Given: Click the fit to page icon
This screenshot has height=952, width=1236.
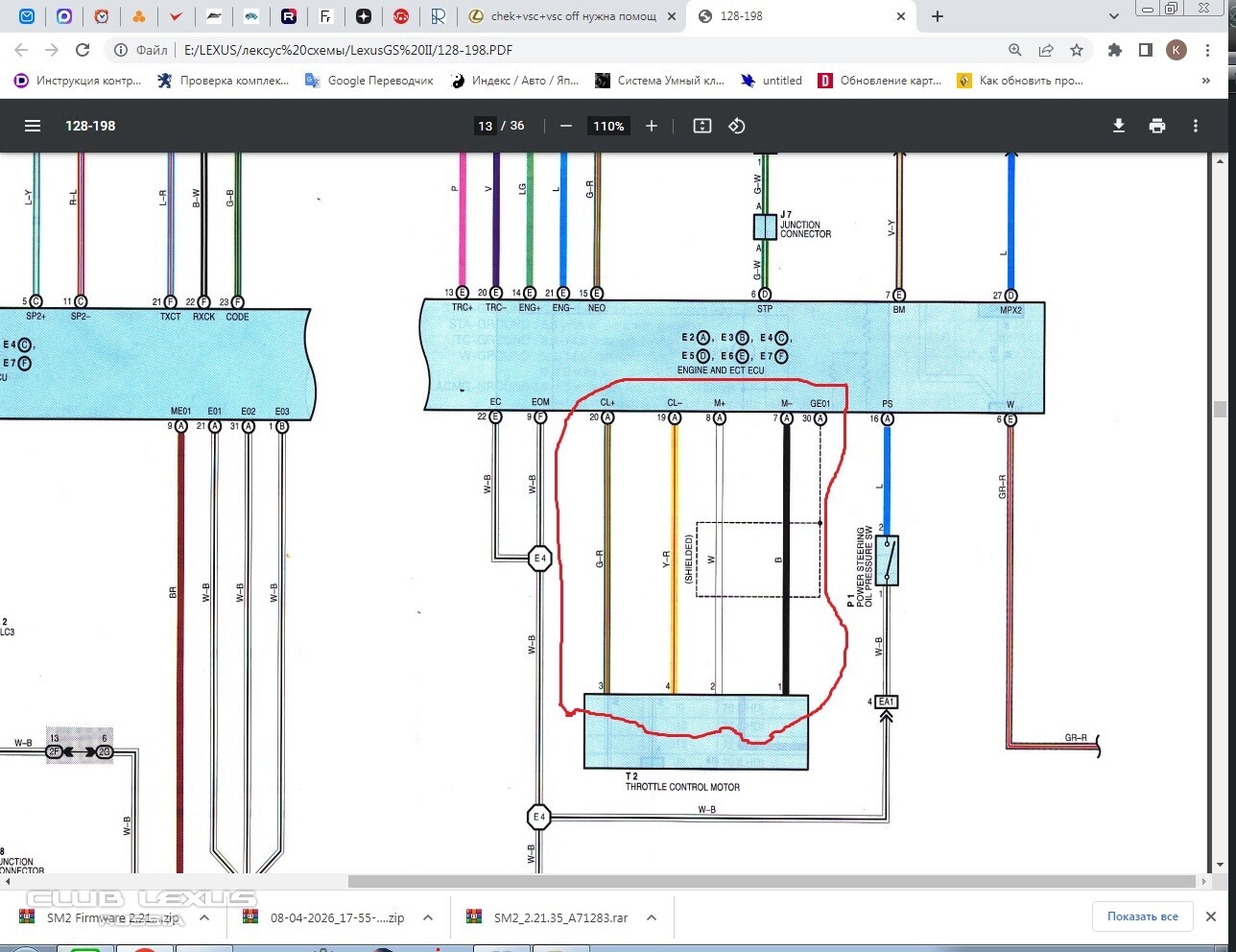Looking at the screenshot, I should (702, 126).
